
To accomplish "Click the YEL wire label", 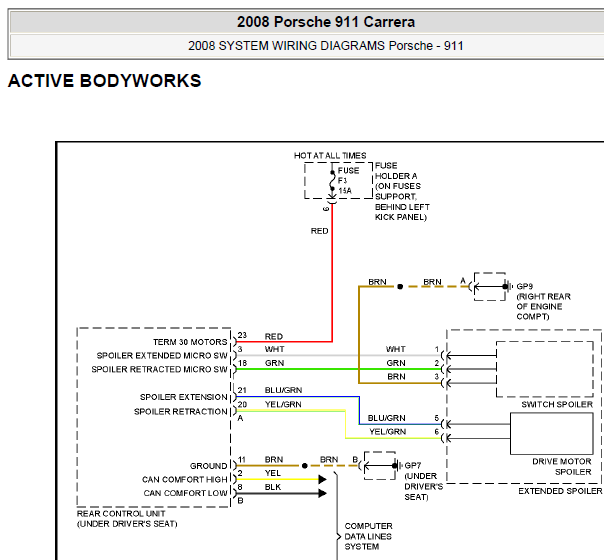I will click(x=273, y=473).
